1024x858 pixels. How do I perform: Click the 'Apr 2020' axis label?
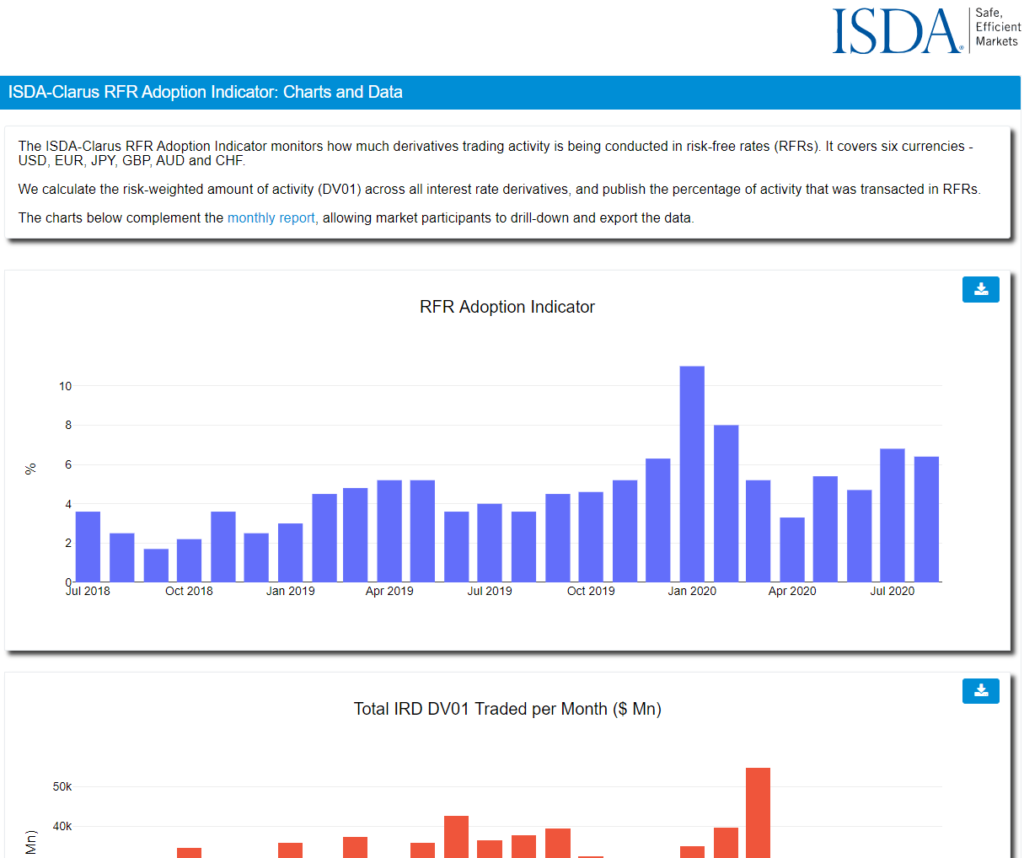coord(792,591)
